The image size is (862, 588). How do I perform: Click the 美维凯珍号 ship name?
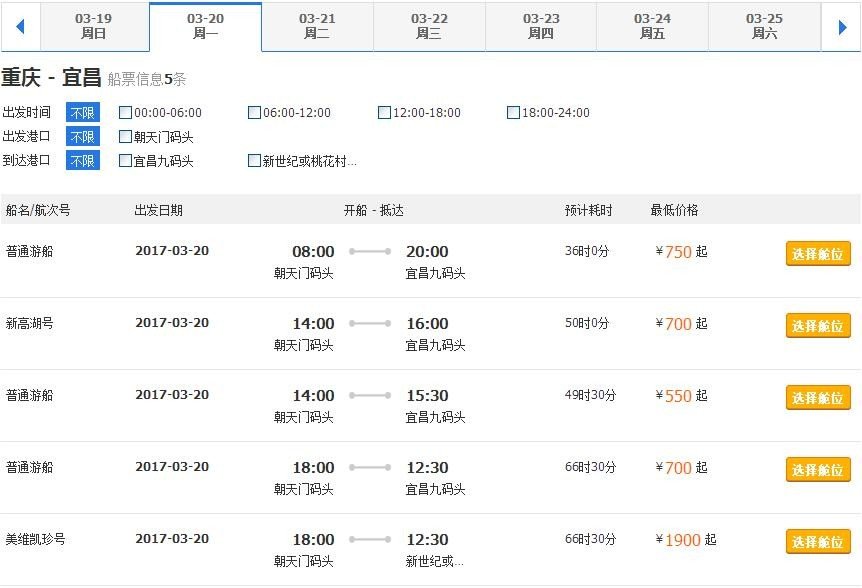point(36,539)
